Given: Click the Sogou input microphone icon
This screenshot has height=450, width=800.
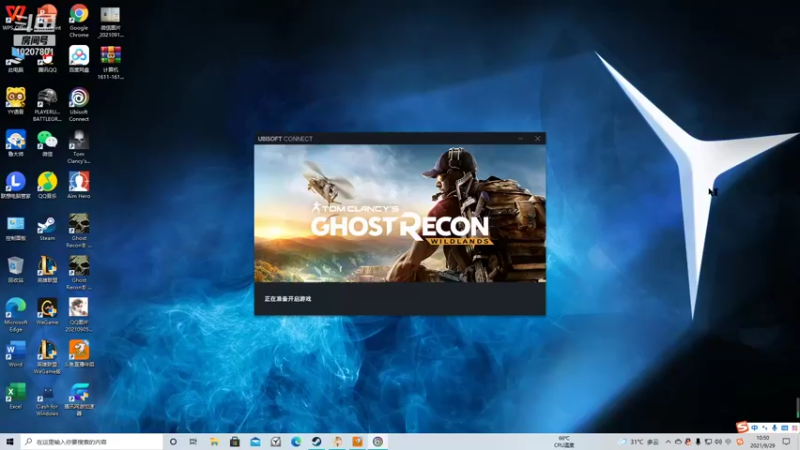Looking at the screenshot, I should pos(774,428).
